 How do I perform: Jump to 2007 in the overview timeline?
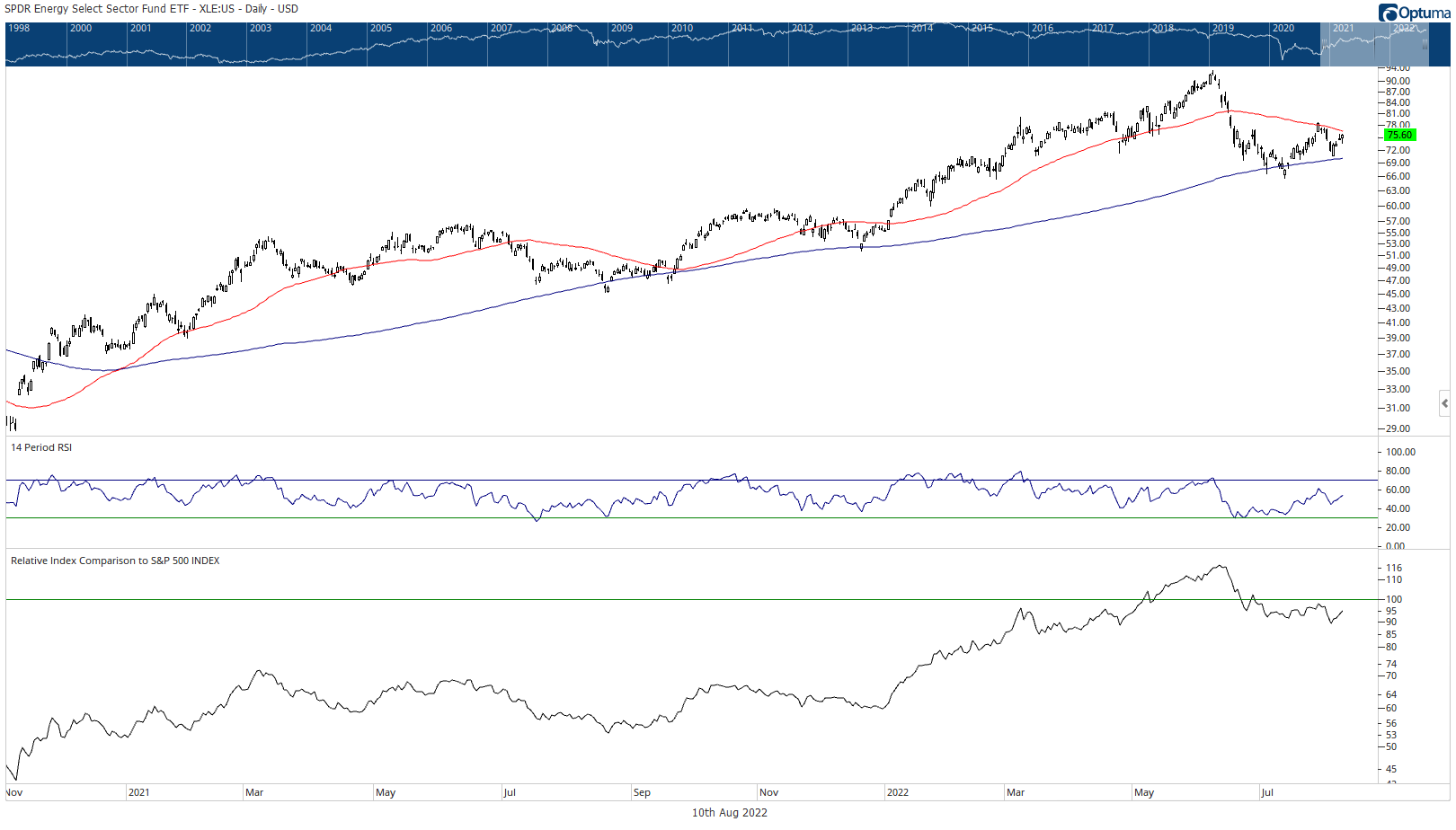[502, 28]
